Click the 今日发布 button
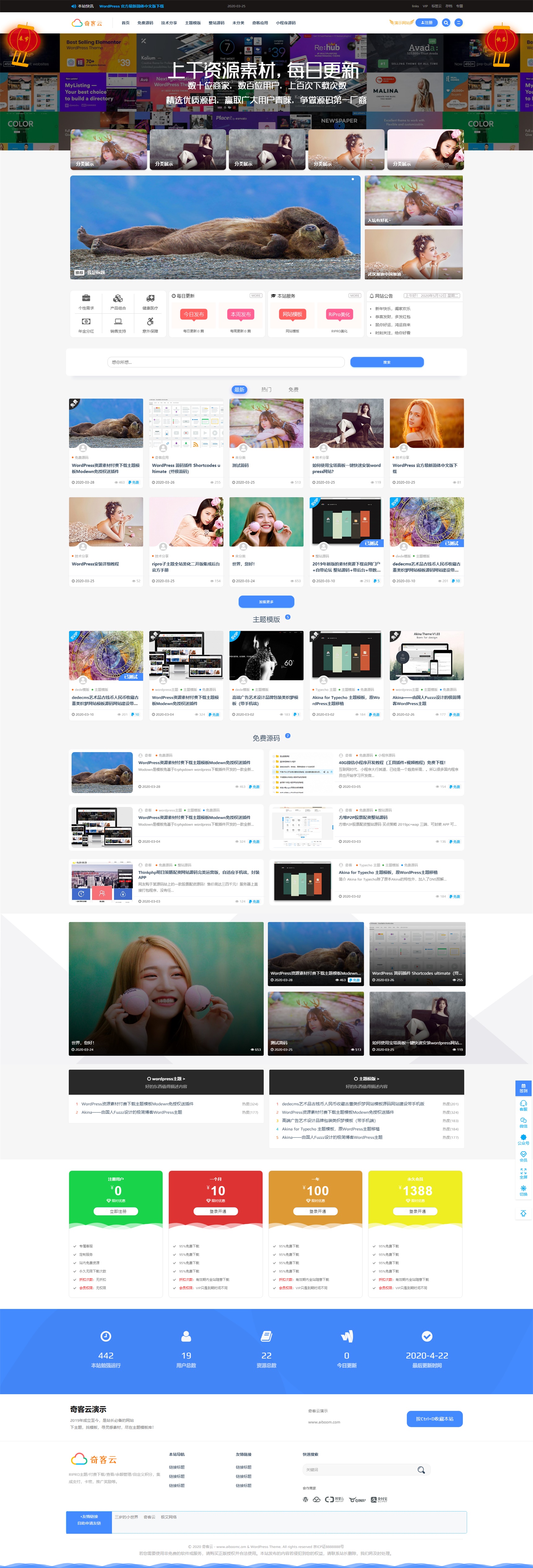This screenshot has width=533, height=1568. click(194, 314)
